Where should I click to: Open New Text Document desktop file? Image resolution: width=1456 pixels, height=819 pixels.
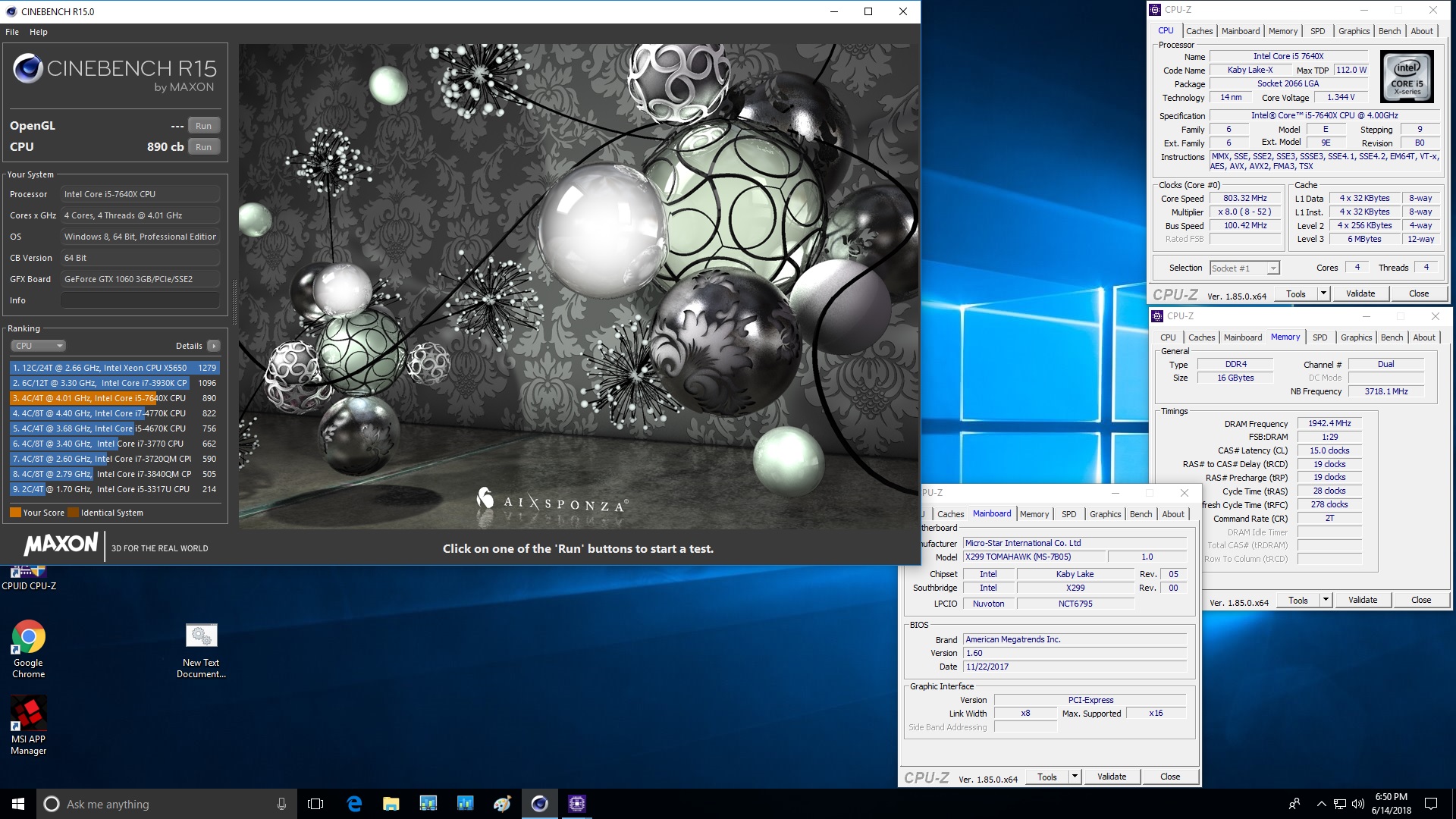click(x=201, y=651)
